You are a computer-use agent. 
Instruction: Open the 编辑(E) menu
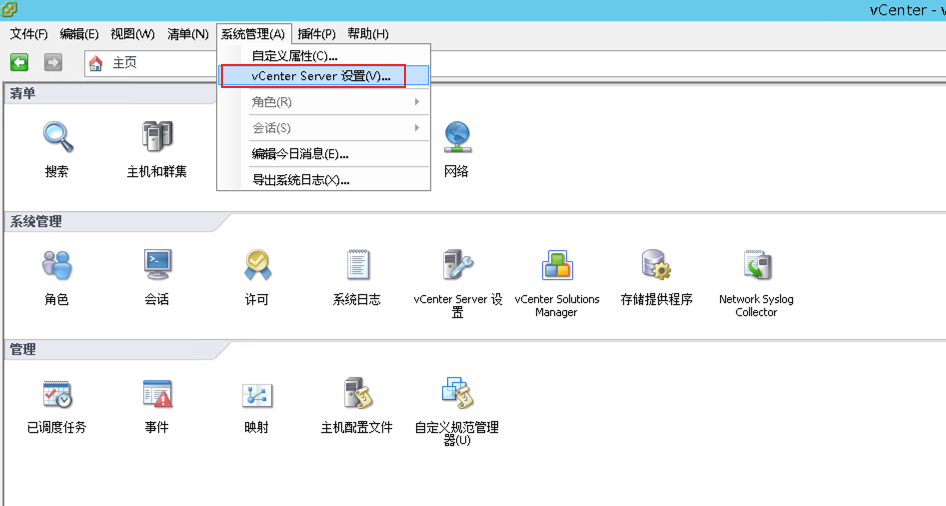(79, 34)
